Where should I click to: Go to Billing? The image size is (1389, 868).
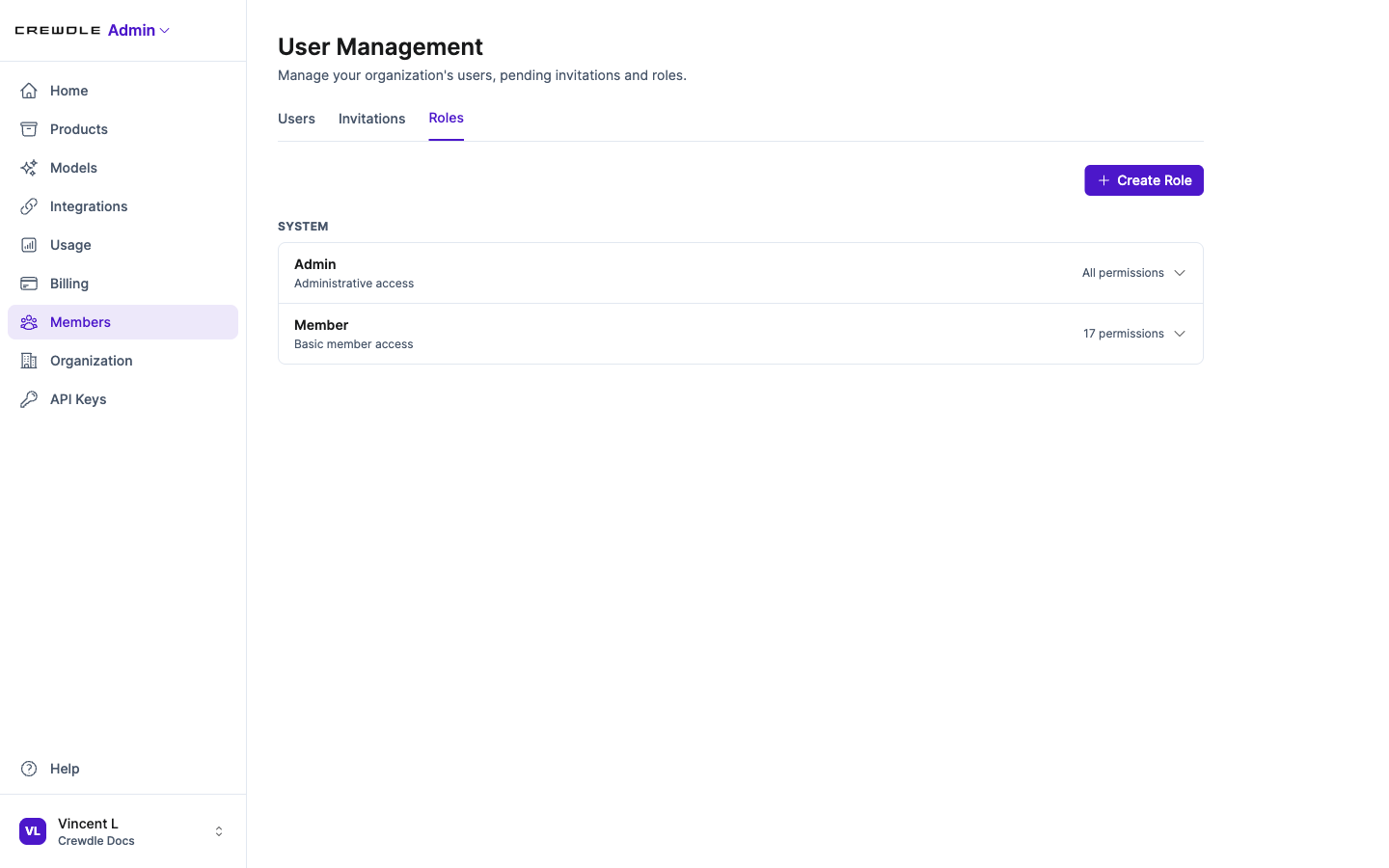click(x=123, y=284)
